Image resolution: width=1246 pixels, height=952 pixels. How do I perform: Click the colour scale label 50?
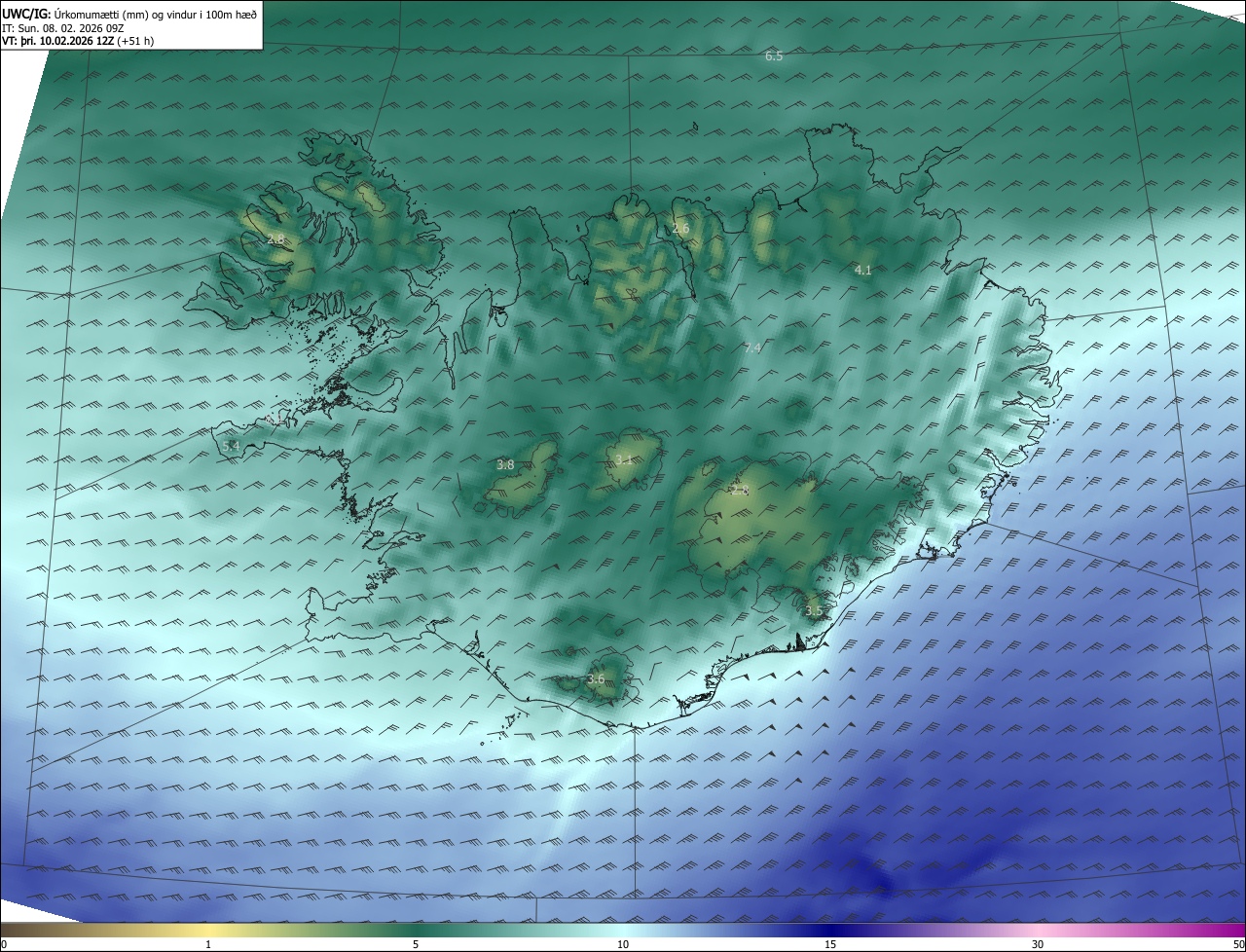(x=1238, y=944)
